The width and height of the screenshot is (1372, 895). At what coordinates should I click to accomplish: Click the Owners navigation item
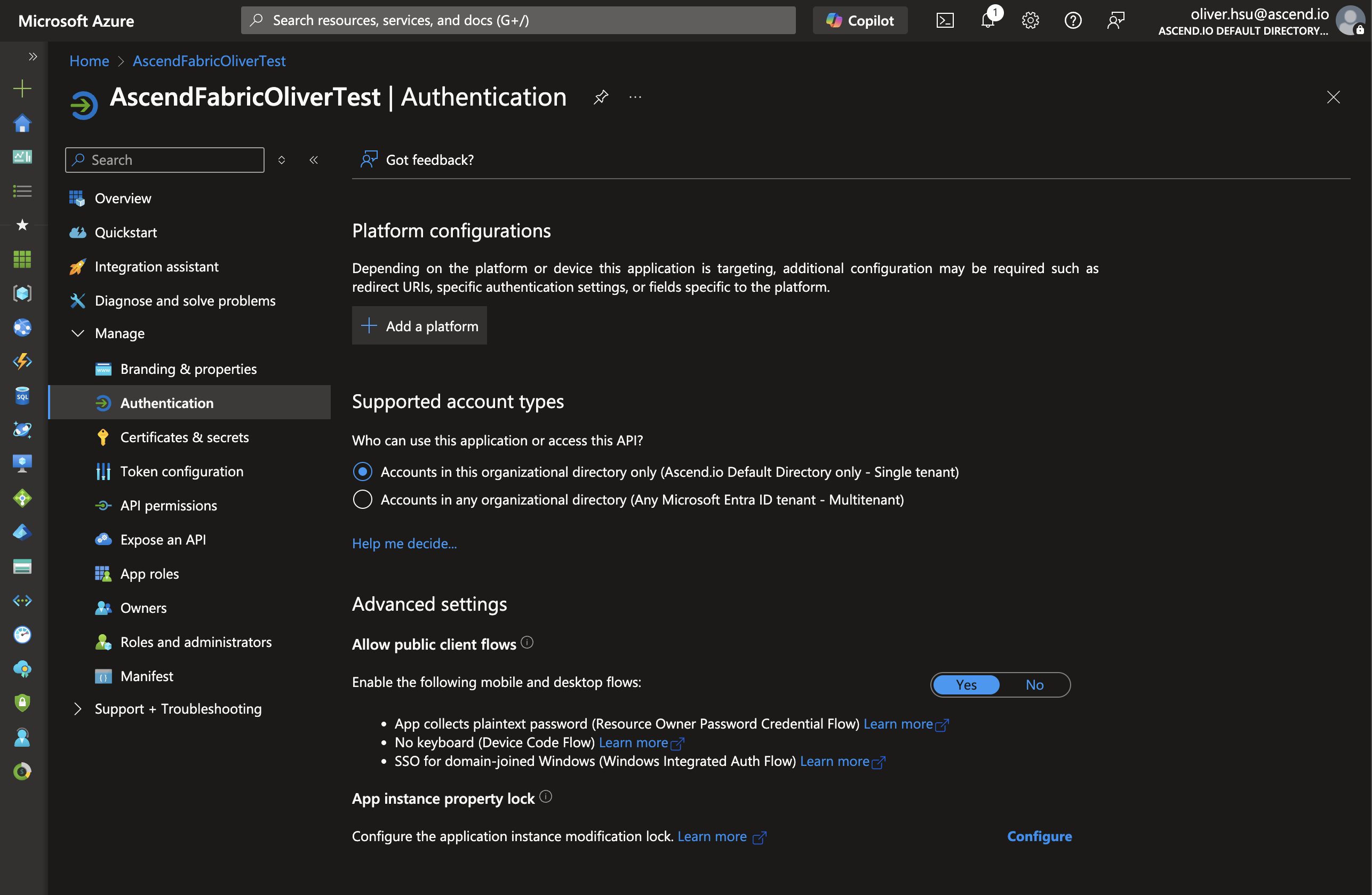point(143,607)
